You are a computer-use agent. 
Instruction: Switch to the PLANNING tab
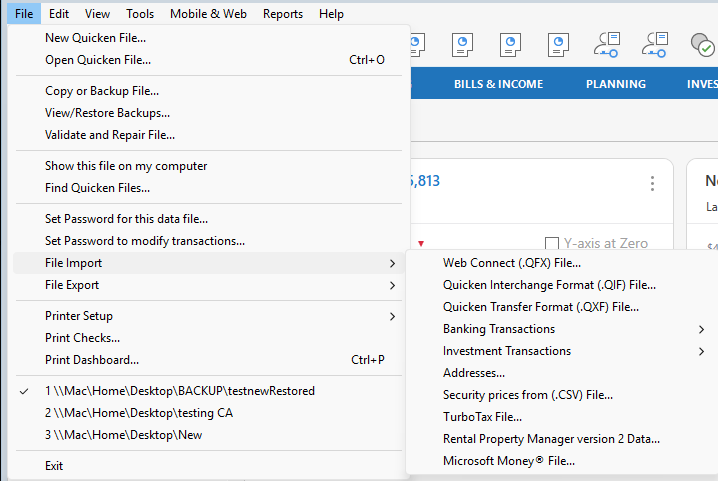(x=616, y=84)
